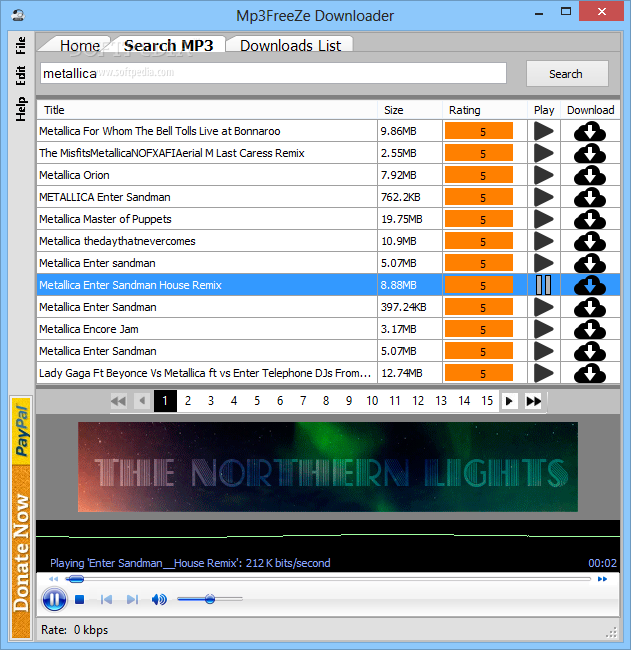Jump to last results page arrow
Image resolution: width=631 pixels, height=650 pixels.
533,401
